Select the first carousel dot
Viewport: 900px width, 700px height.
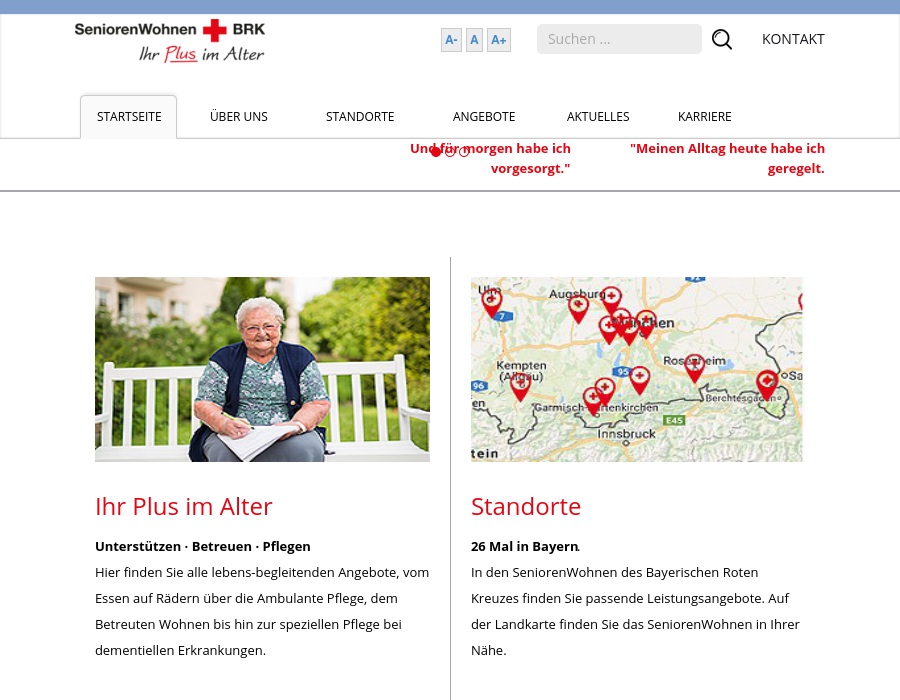click(x=436, y=151)
